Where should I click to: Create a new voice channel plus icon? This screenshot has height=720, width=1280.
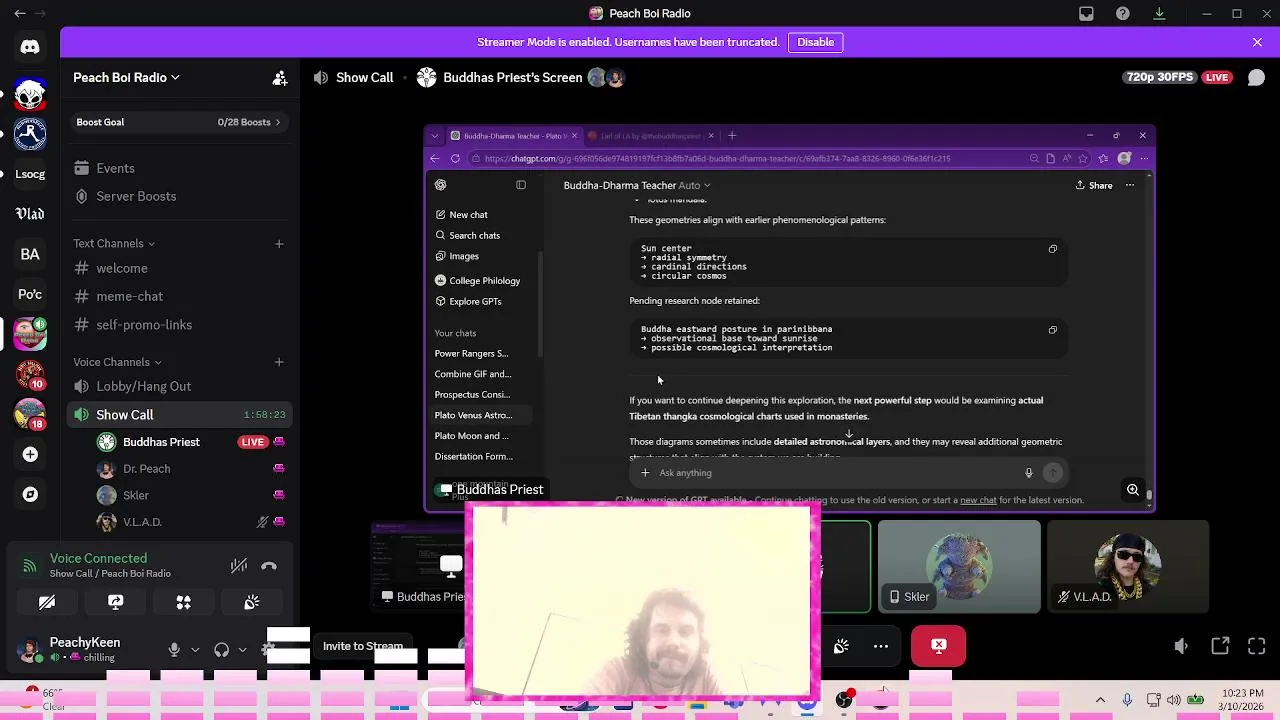[x=279, y=362]
